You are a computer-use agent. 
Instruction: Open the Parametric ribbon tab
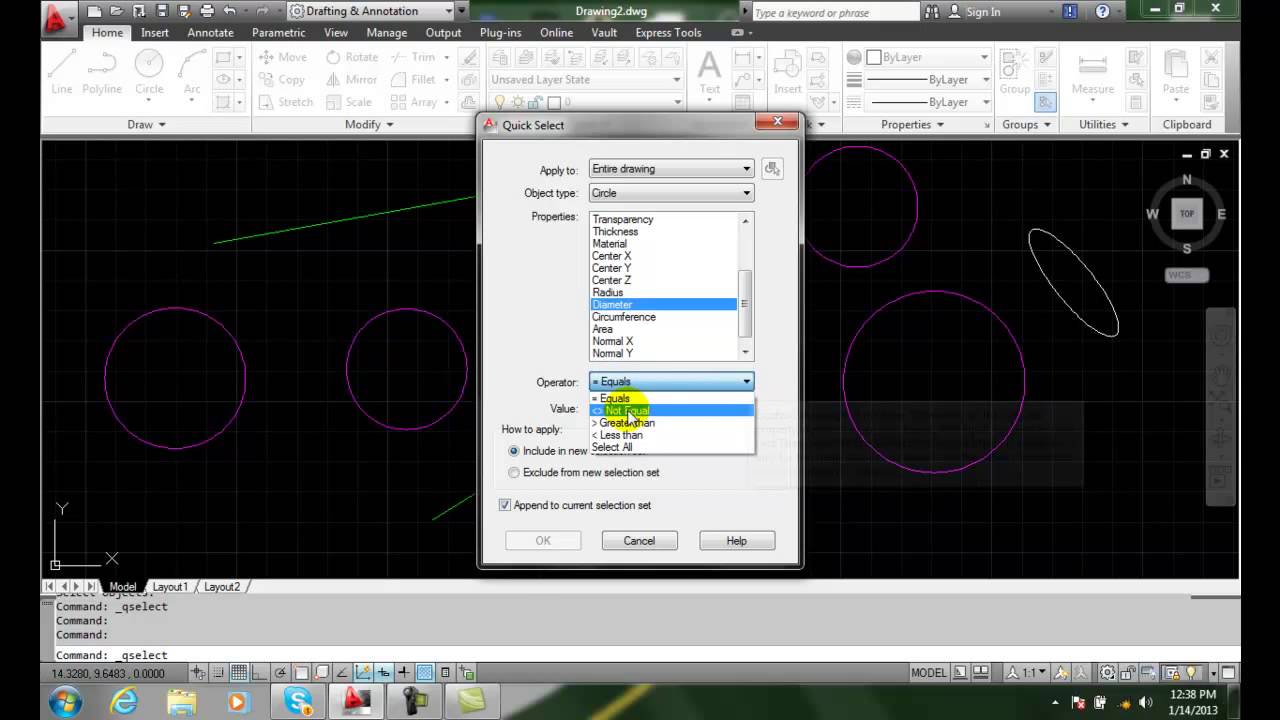tap(279, 33)
